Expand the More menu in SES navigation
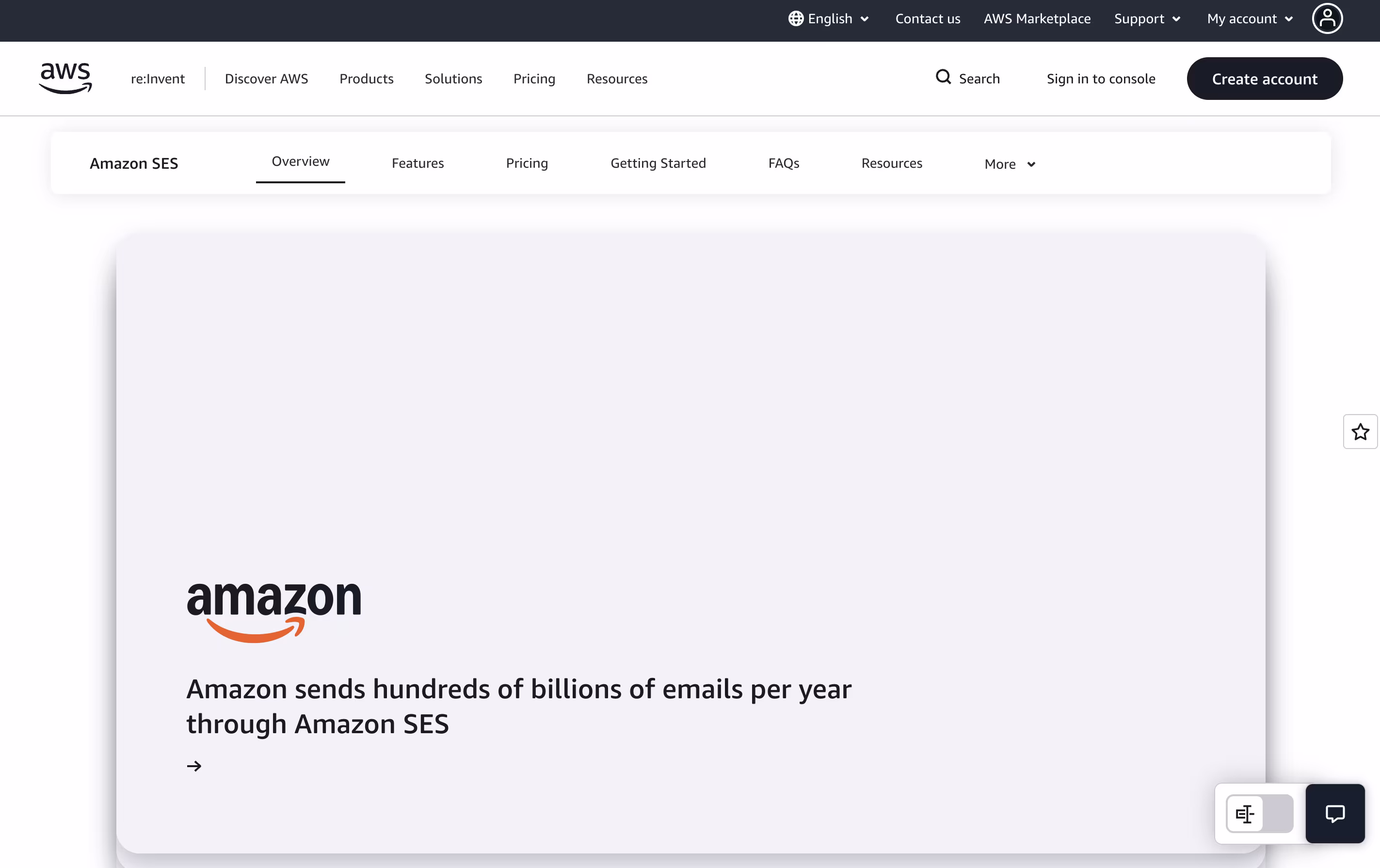 1009,164
